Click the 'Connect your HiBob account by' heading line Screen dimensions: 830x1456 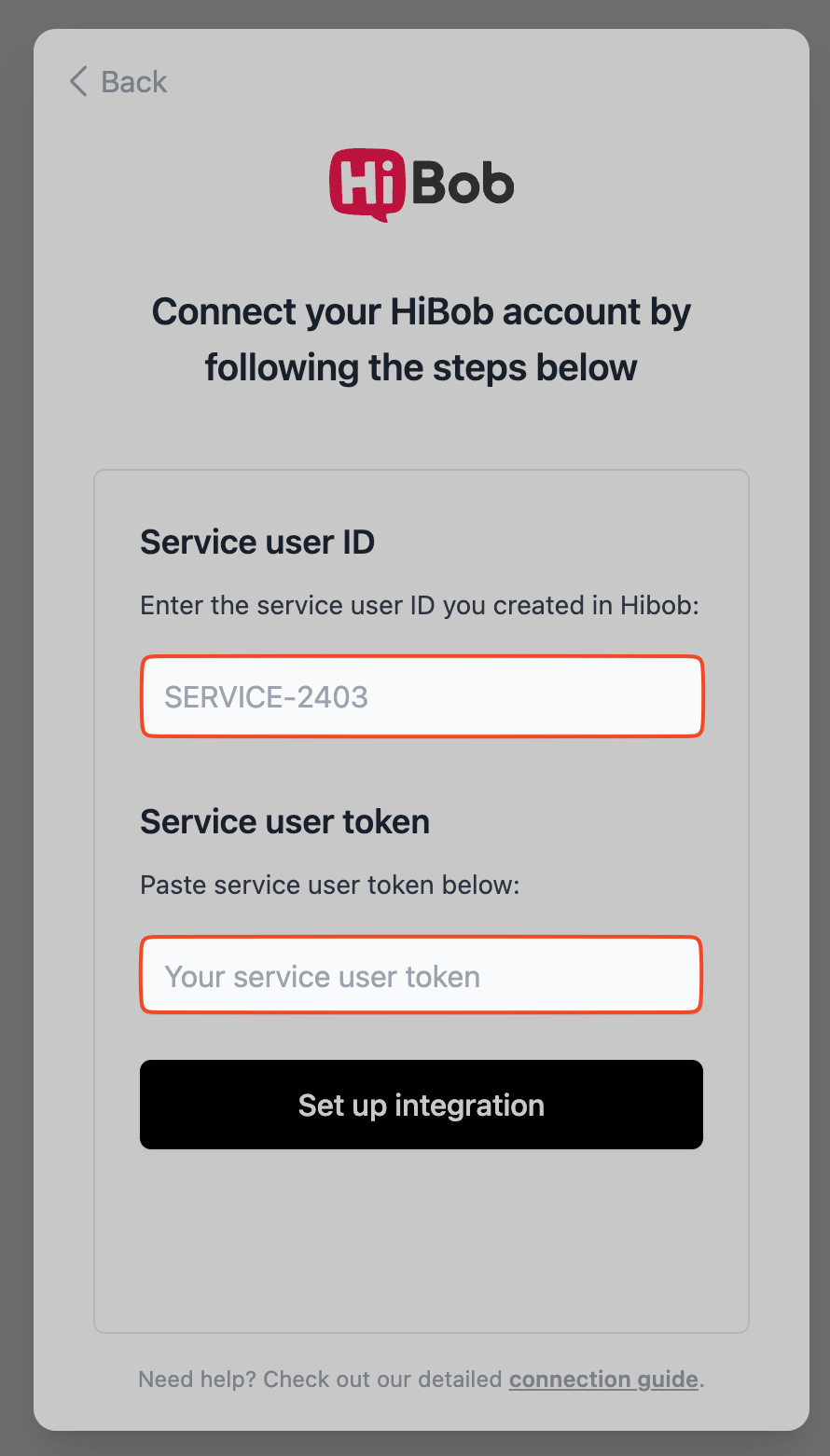(x=421, y=311)
